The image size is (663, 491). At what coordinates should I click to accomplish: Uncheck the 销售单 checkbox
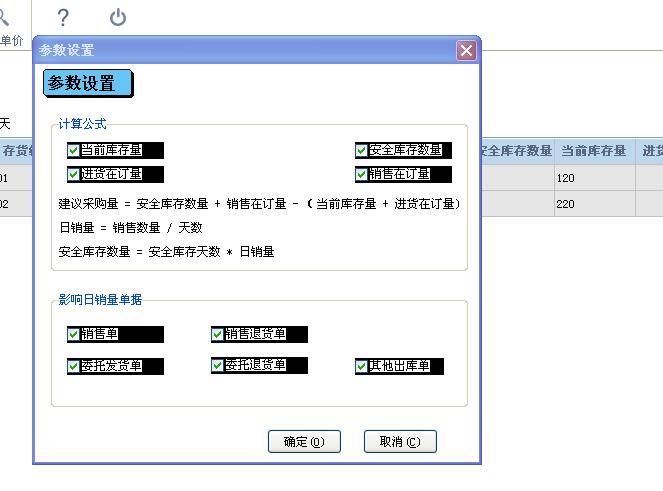74,335
